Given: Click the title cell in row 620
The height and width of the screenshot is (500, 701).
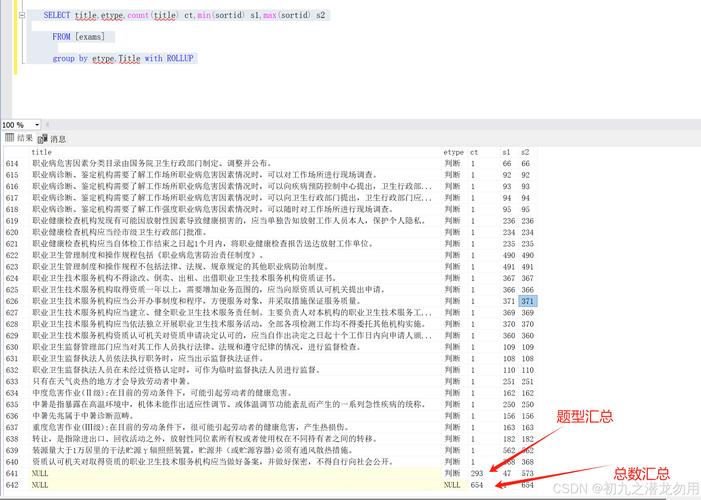Looking at the screenshot, I should coord(119,233).
